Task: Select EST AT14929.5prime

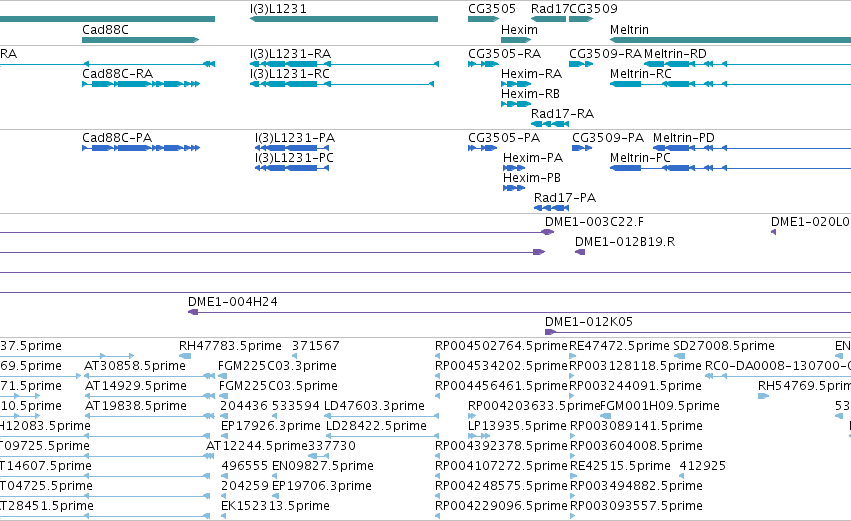Action: click(149, 396)
